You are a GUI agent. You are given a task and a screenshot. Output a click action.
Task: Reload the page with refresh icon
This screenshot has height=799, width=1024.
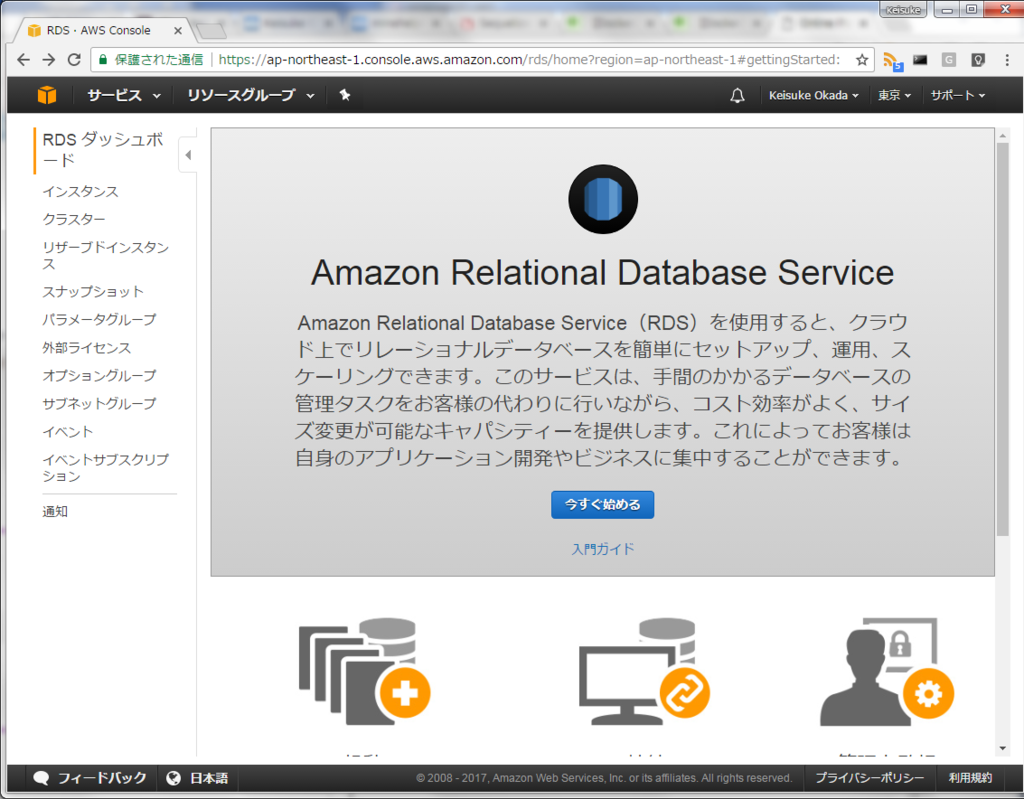tap(74, 59)
